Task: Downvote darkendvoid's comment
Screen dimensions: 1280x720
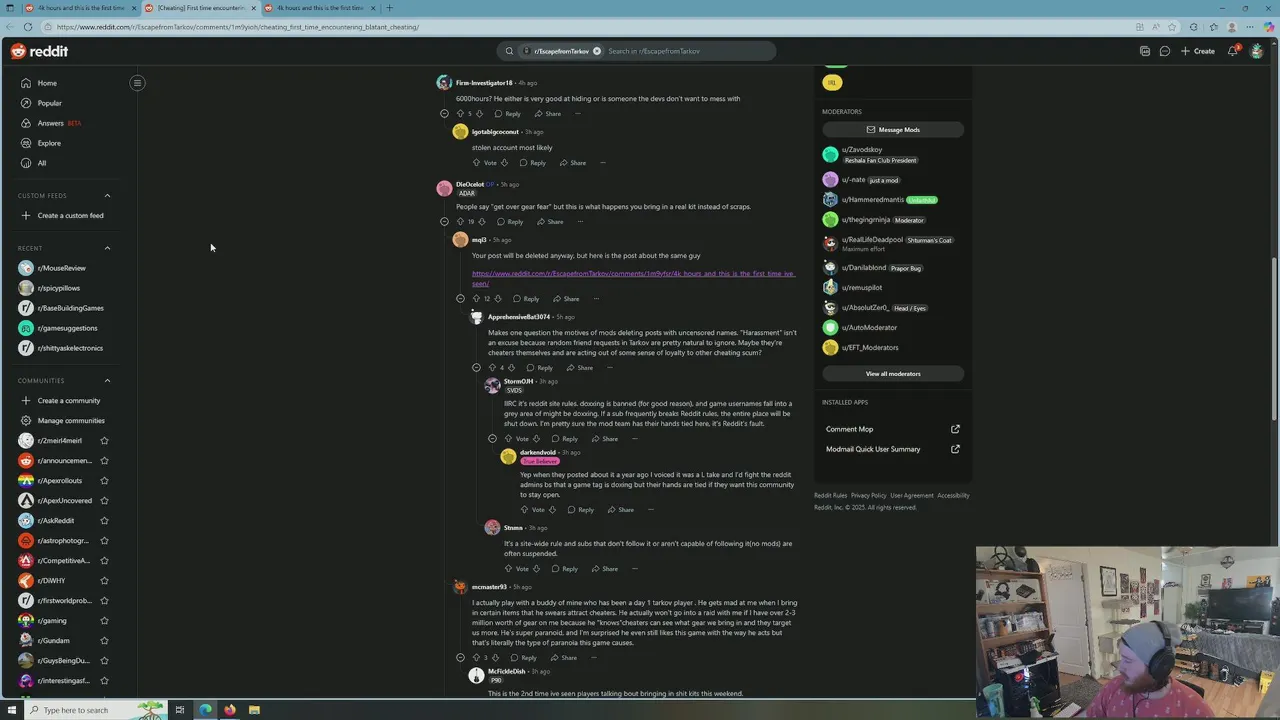Action: click(552, 510)
